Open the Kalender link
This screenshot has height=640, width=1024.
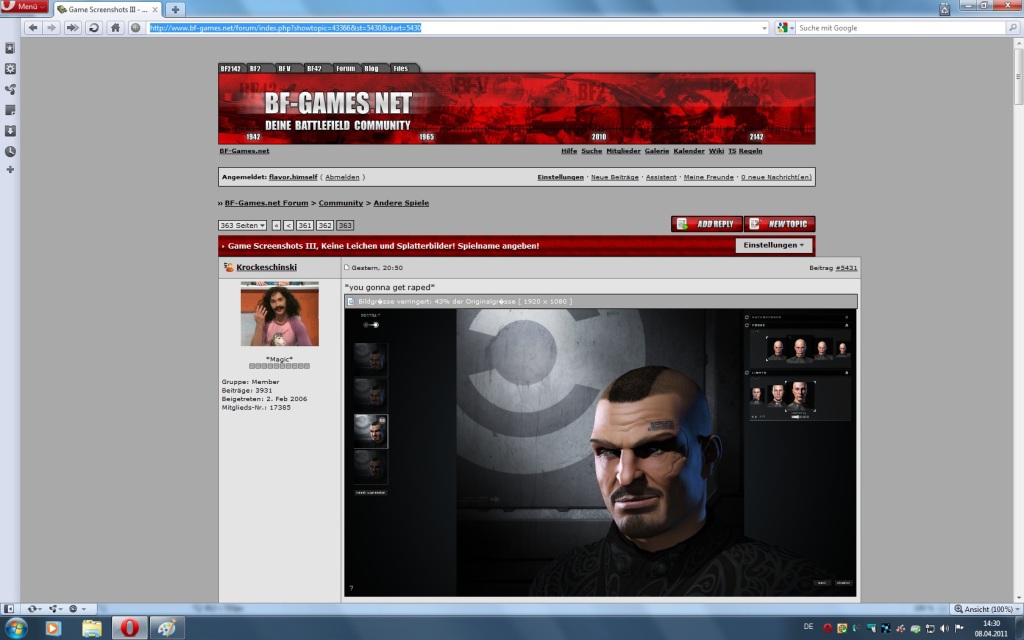pos(689,151)
